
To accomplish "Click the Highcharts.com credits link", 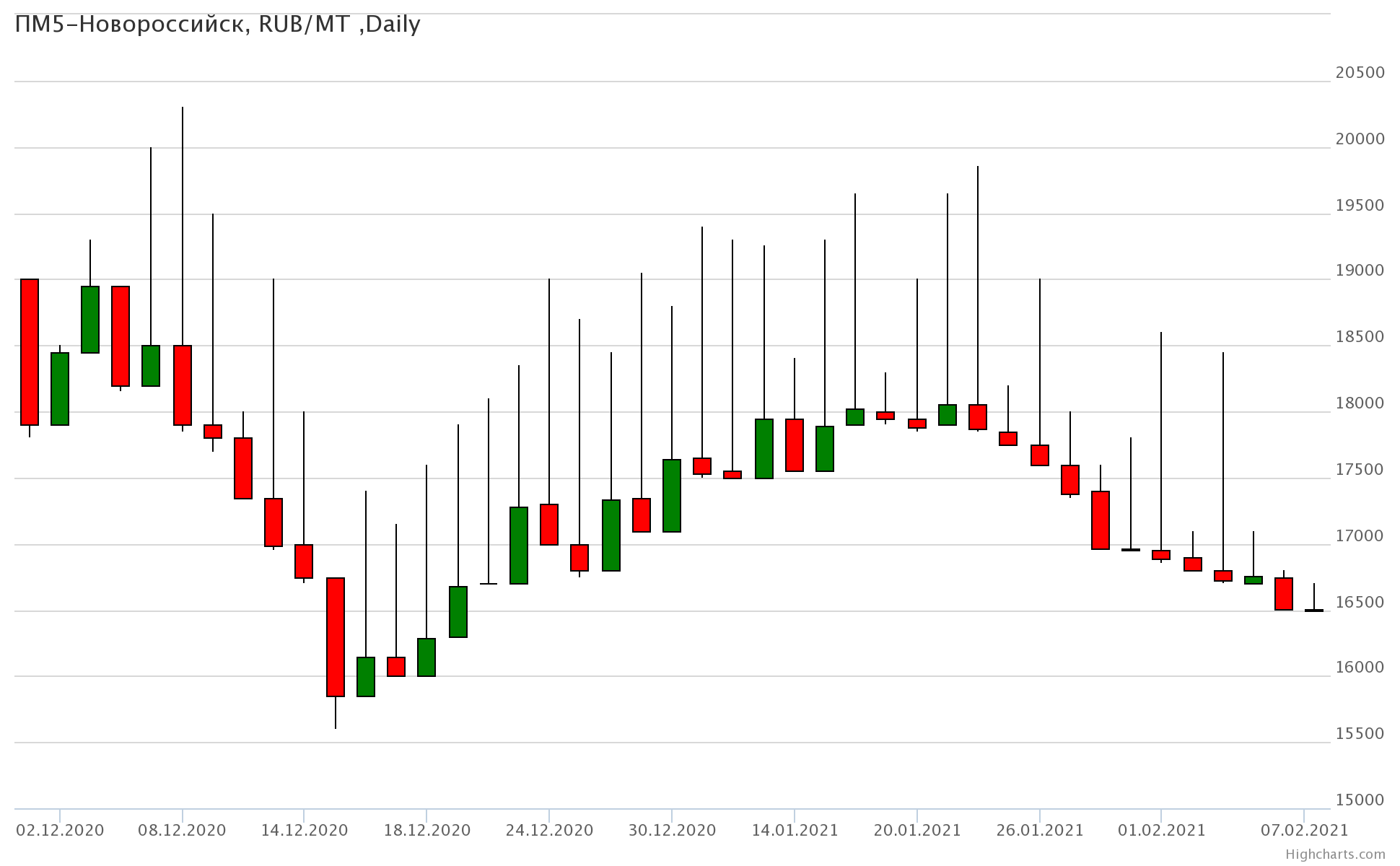I will 1335,854.
